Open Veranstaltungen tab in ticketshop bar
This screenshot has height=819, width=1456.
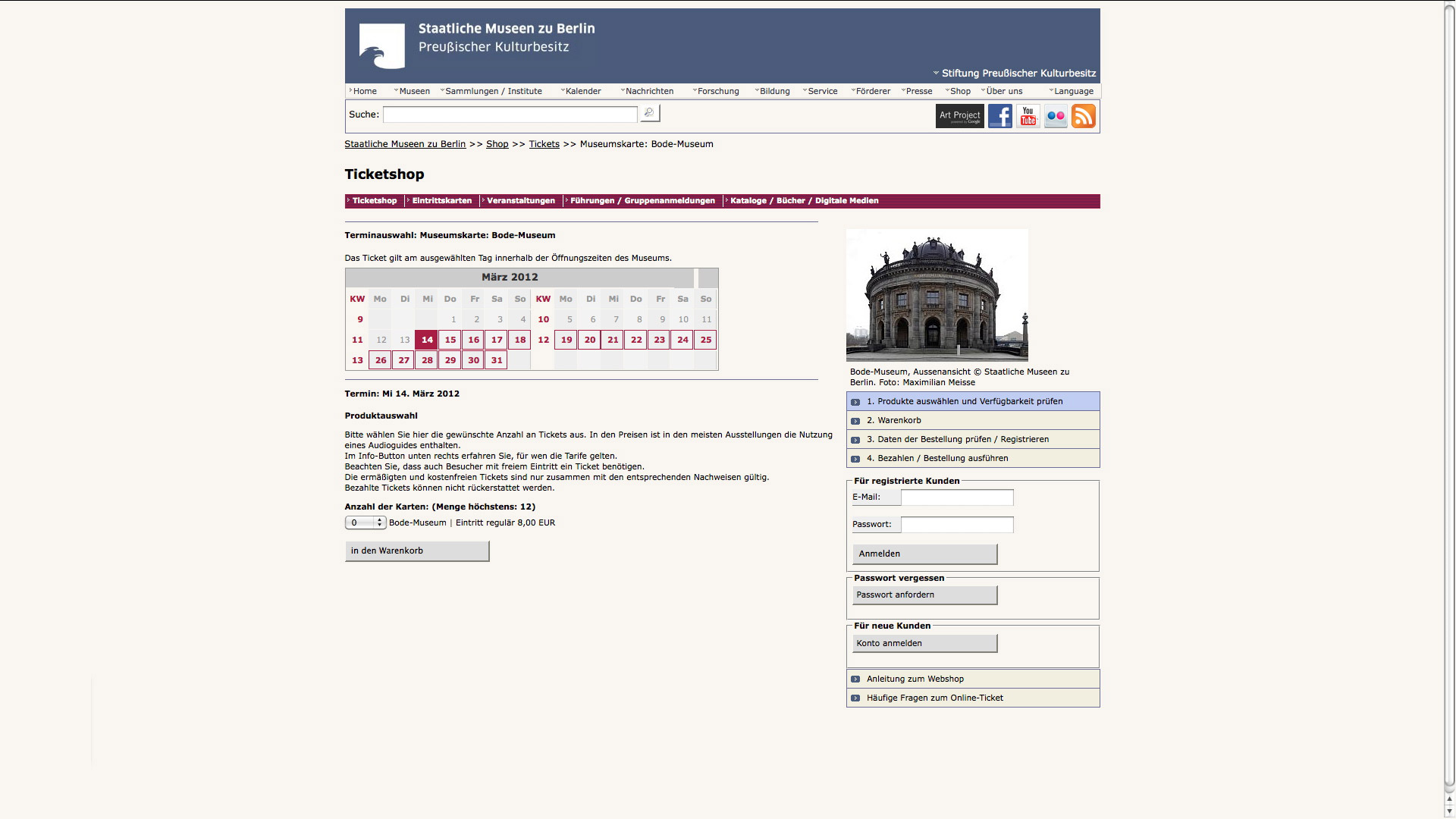click(520, 201)
